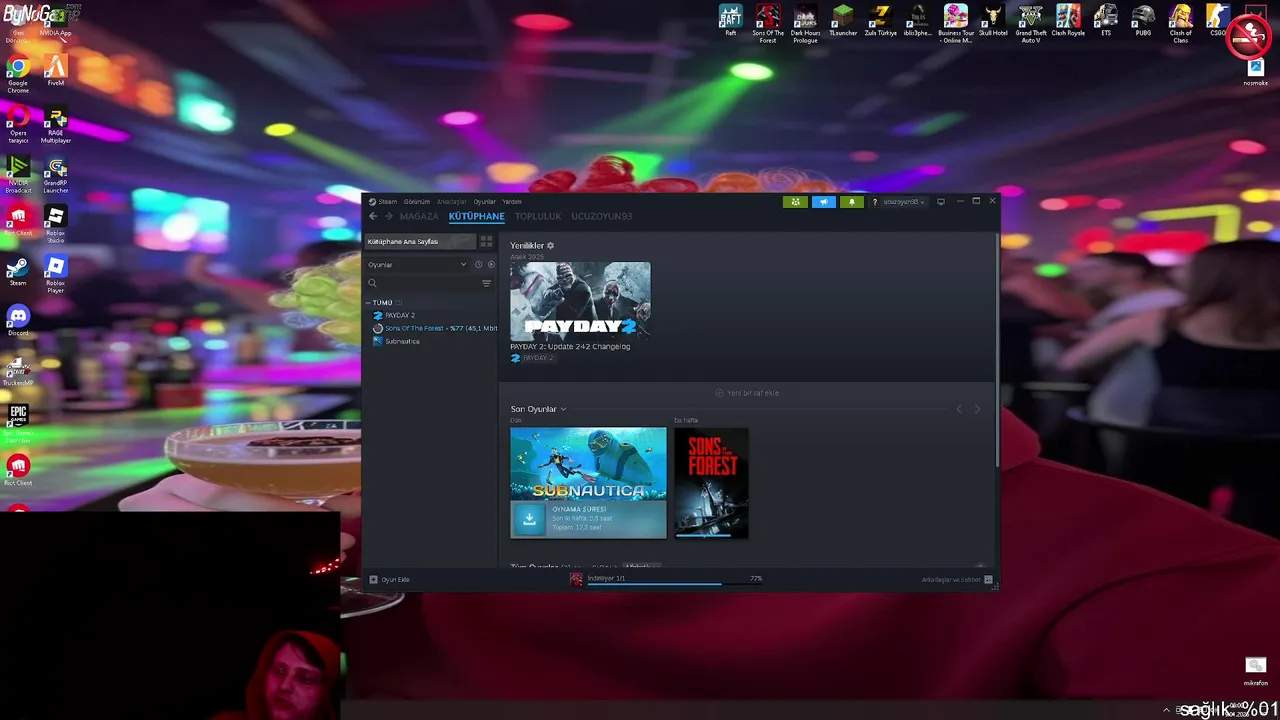Viewport: 1280px width, 720px height.
Task: Go forward with the right arrow
Action: (x=388, y=216)
